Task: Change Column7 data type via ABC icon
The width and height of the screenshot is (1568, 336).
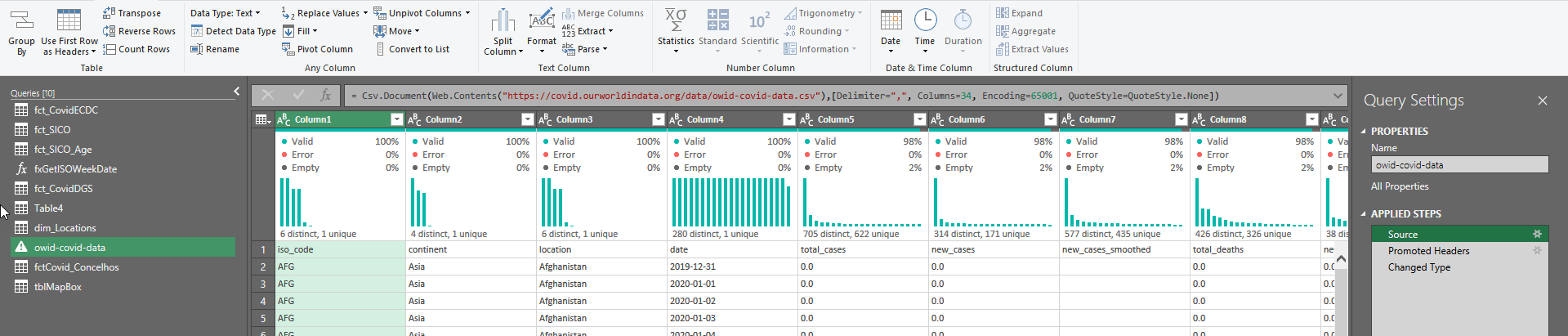Action: [x=1069, y=119]
